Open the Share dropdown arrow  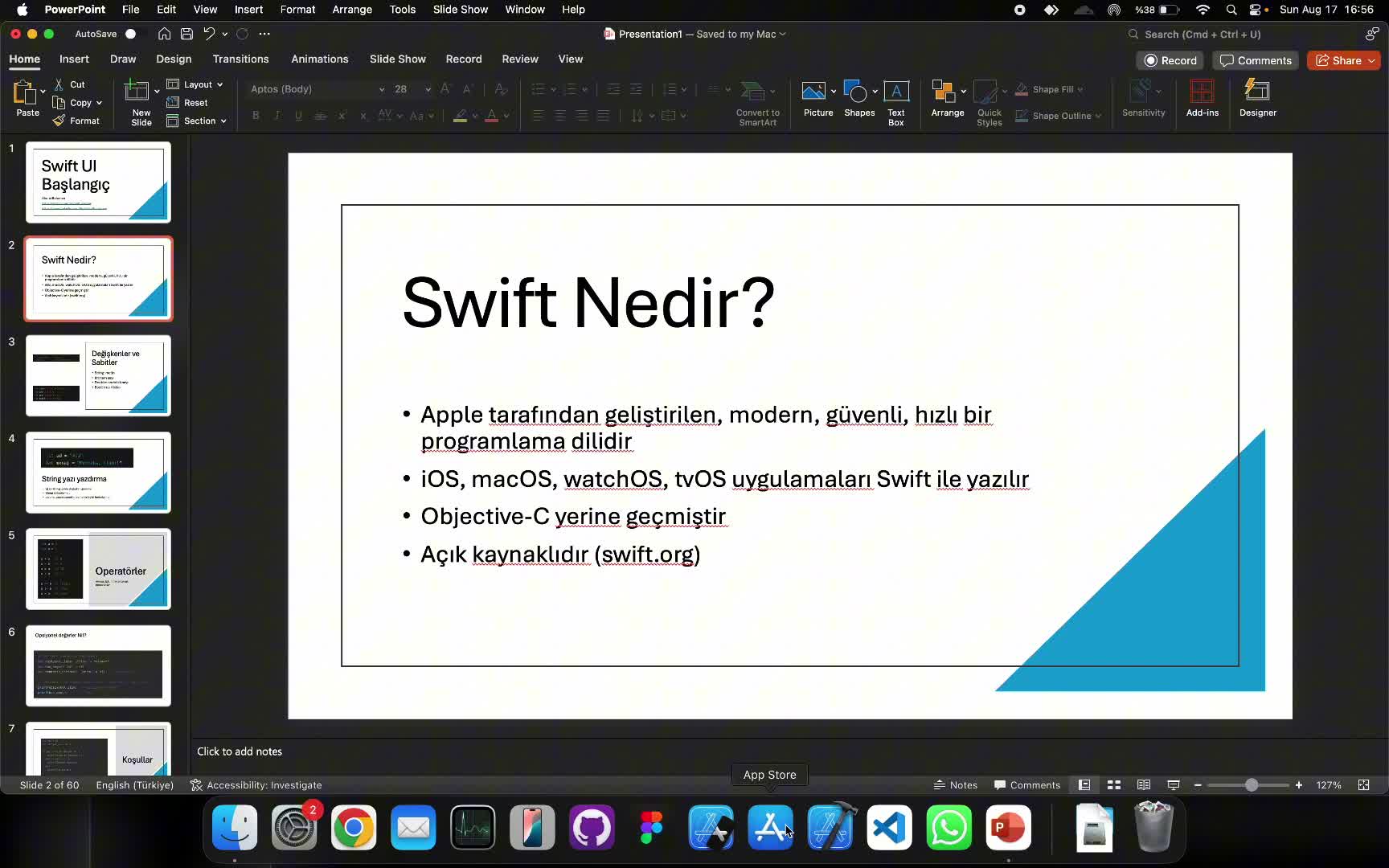pos(1371,60)
